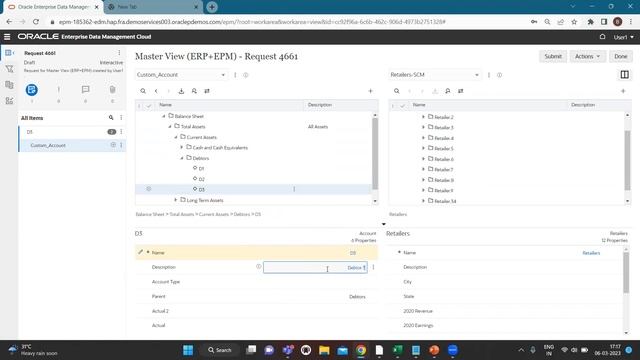Click align nodes icon in Custom_Account toolbar

point(207,91)
